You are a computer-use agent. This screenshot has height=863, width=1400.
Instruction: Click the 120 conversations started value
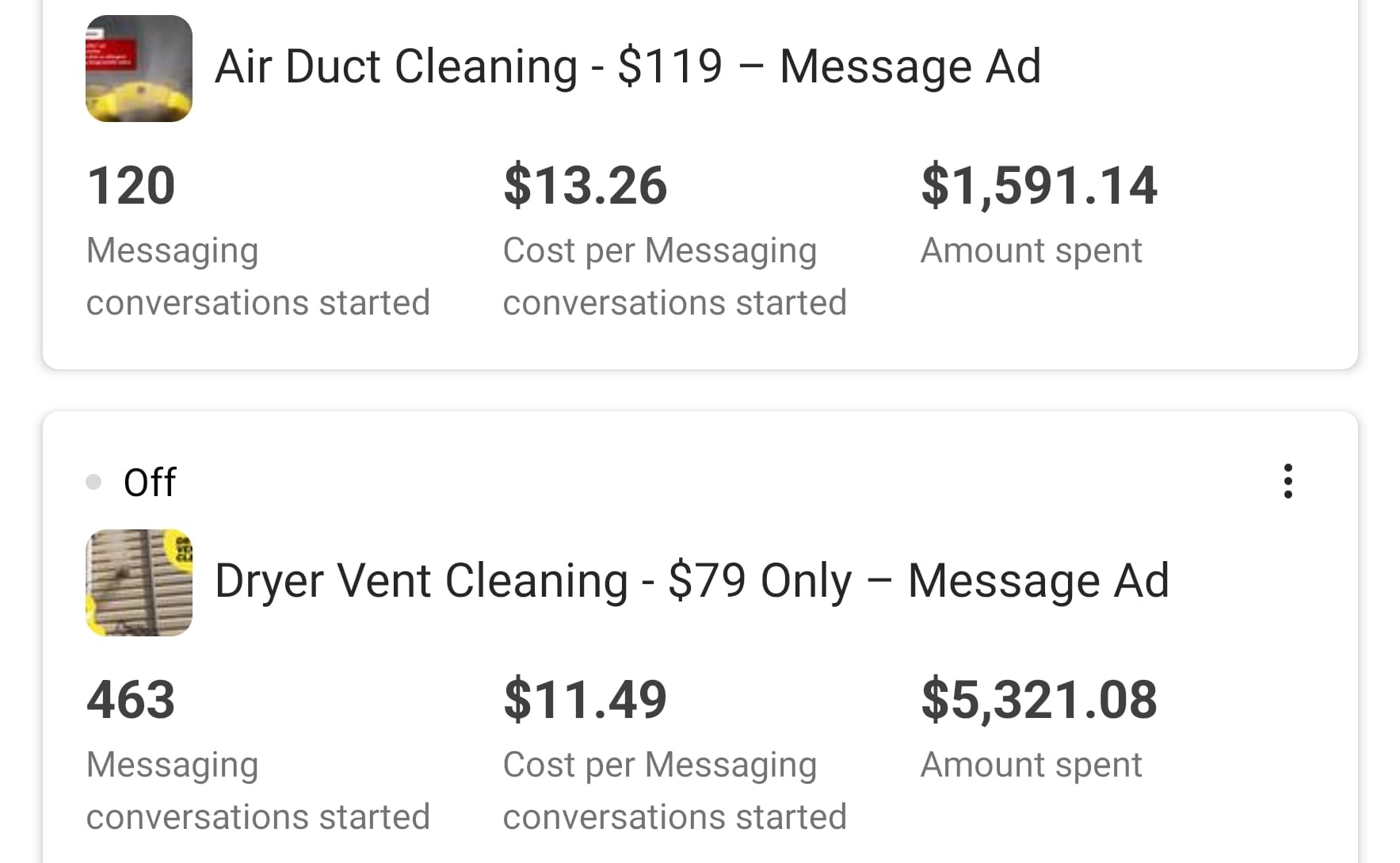[x=131, y=185]
